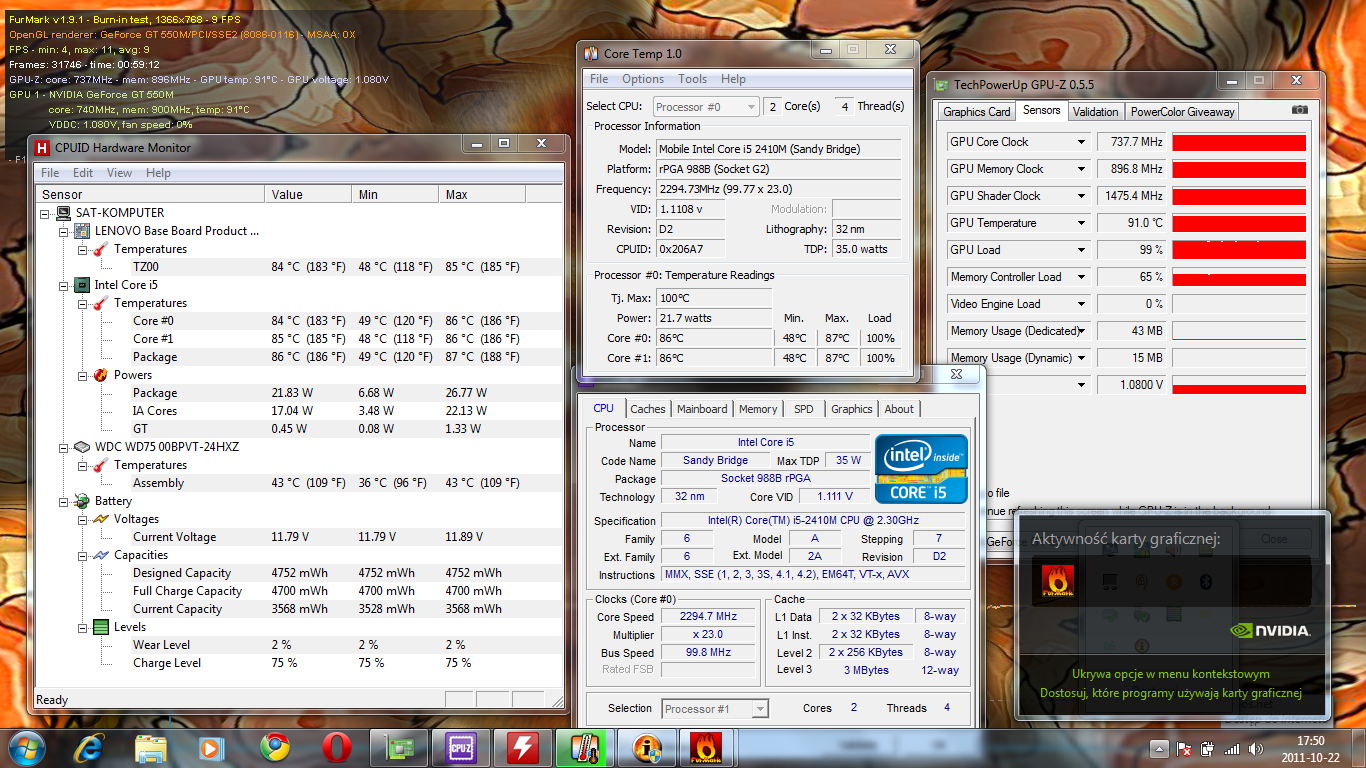Launch Windows Media Player from taskbar

pos(212,747)
